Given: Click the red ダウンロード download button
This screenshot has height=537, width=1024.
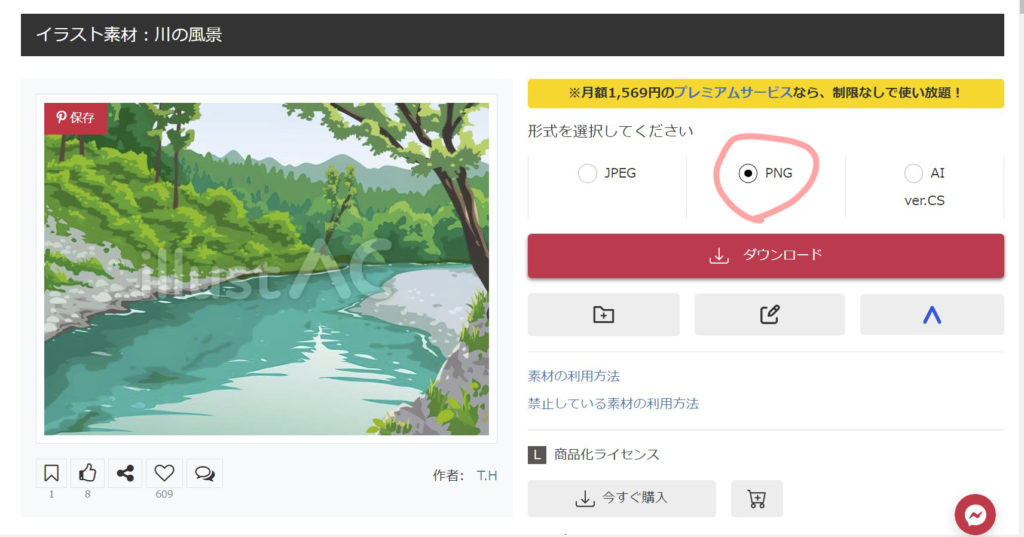Looking at the screenshot, I should [x=765, y=255].
